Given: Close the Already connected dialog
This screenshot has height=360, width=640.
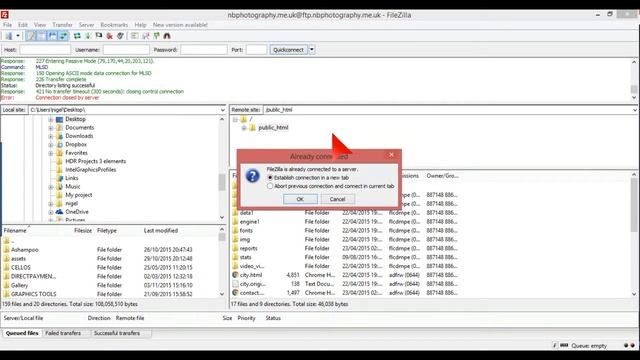Looking at the screenshot, I should click(391, 154).
